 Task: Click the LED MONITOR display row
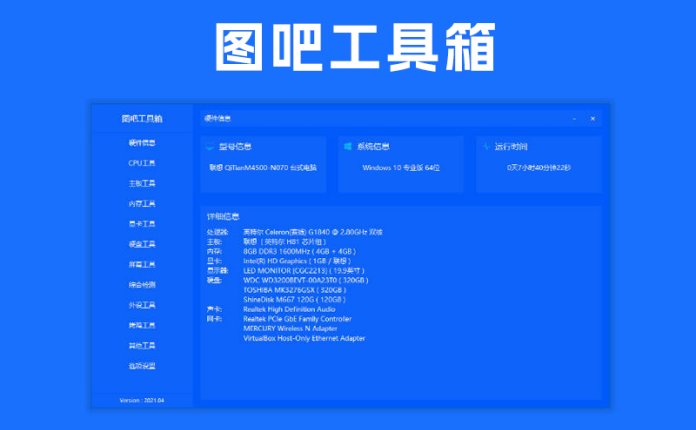coord(286,271)
